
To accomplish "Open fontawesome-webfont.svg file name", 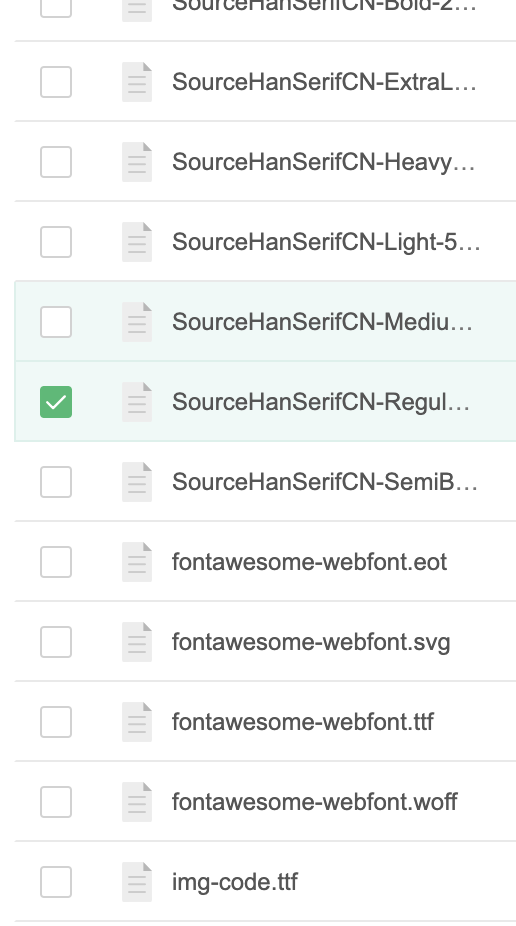I will click(311, 642).
